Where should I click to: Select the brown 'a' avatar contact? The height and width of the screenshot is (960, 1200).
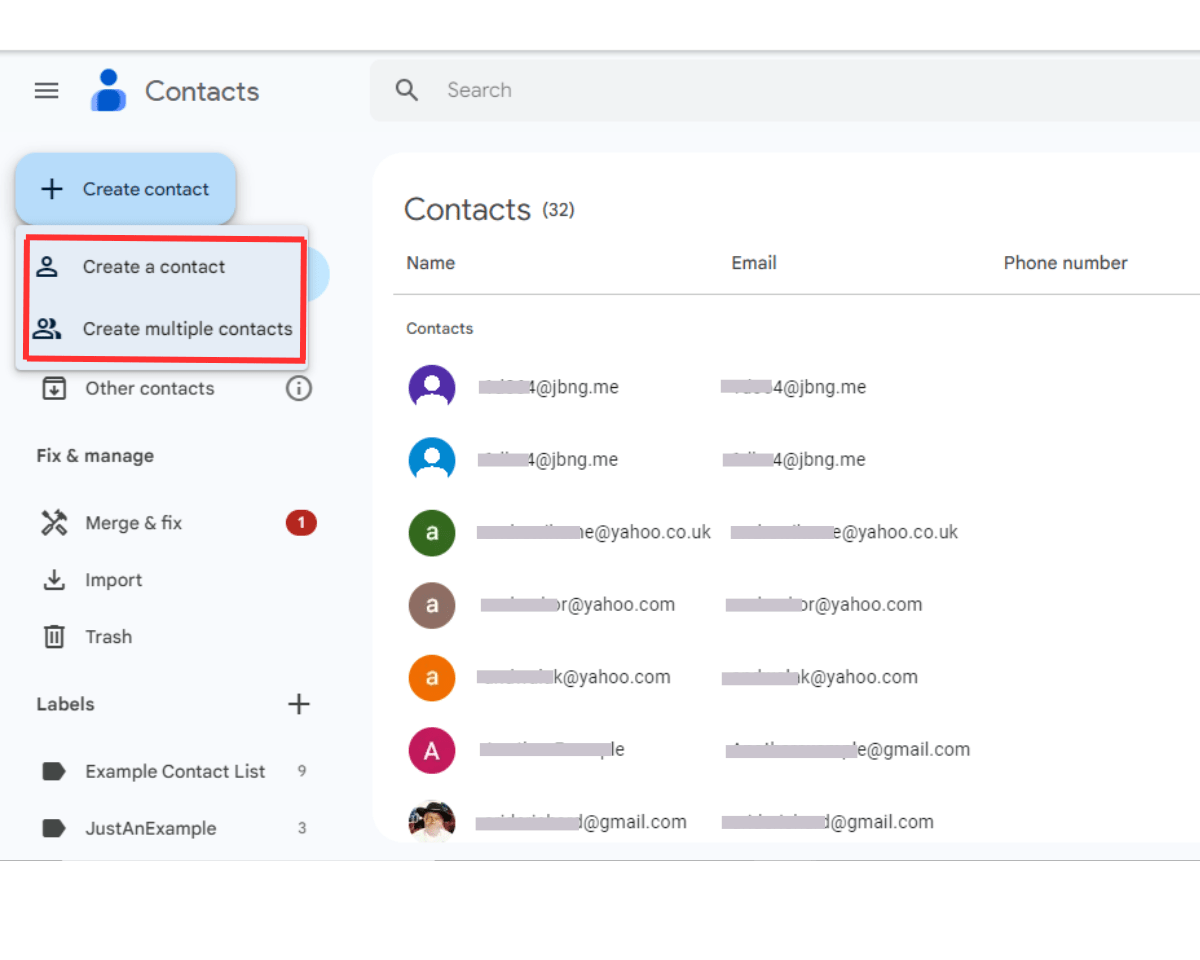432,605
